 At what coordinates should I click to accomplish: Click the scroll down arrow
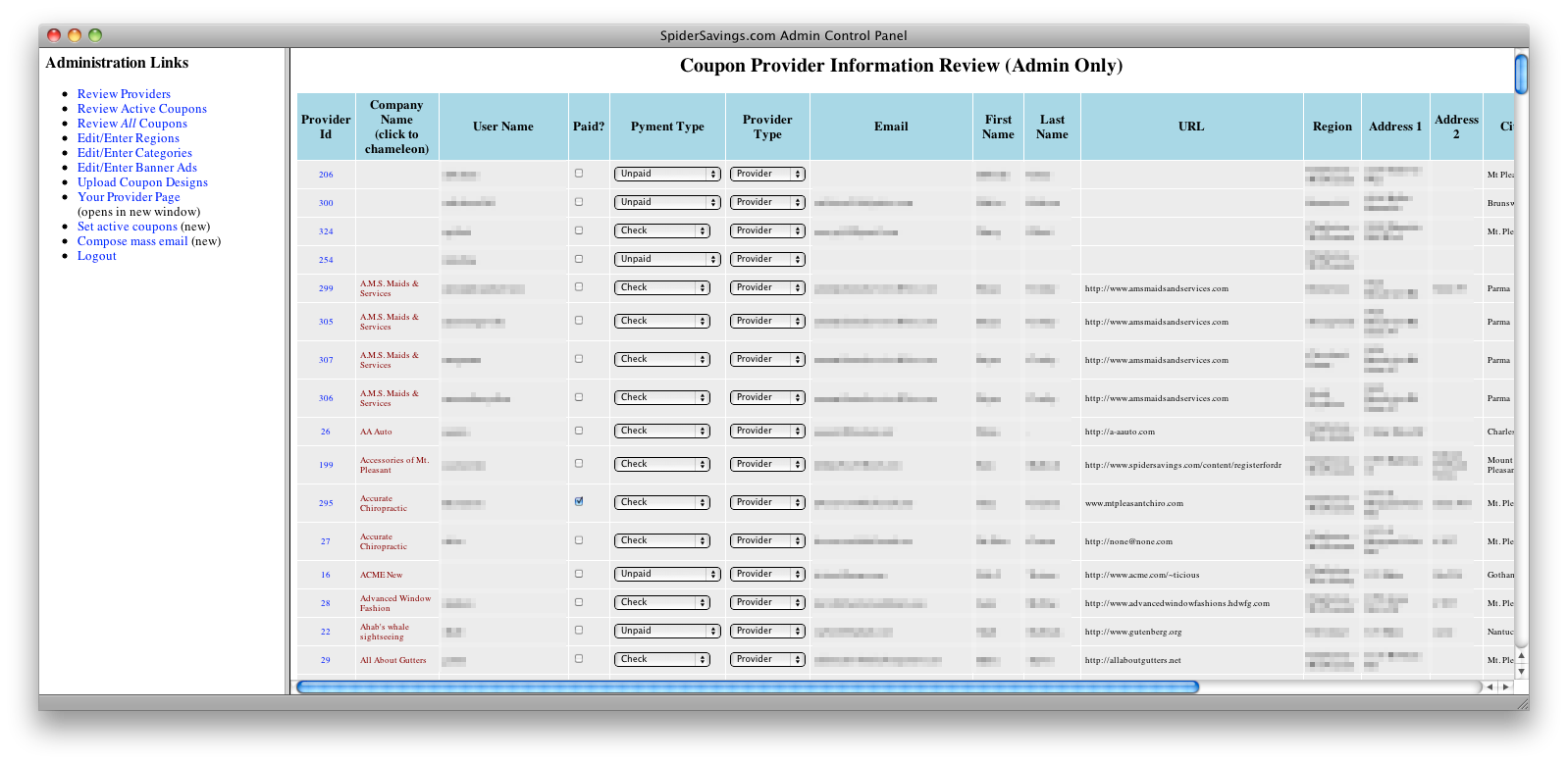click(x=1522, y=672)
